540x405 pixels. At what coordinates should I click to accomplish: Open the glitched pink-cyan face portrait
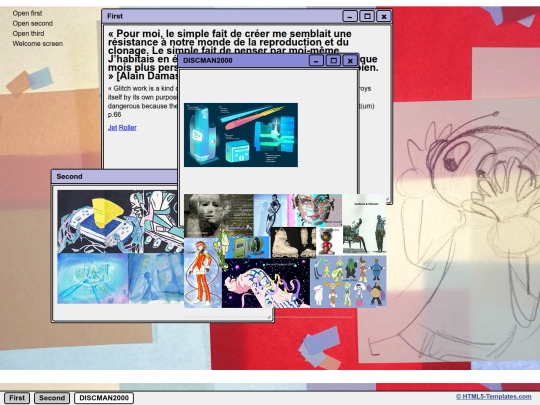point(315,210)
